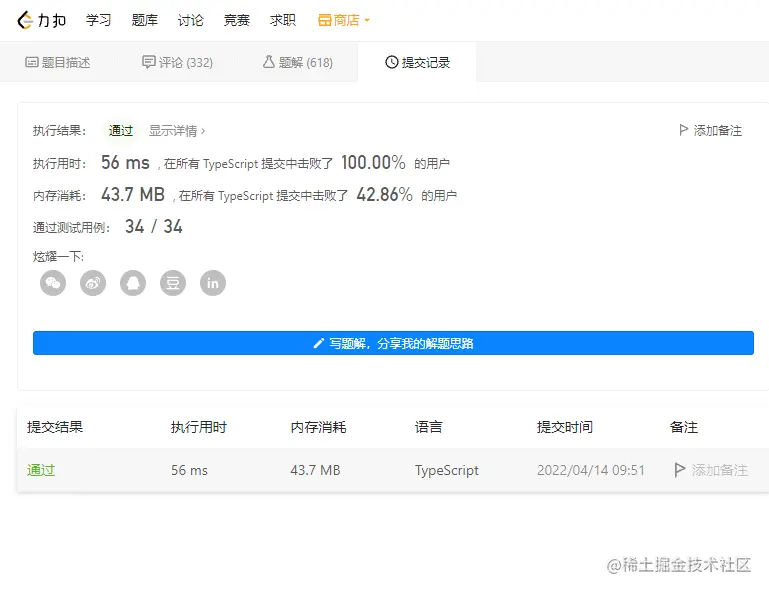Open the 求职 page

(282, 20)
